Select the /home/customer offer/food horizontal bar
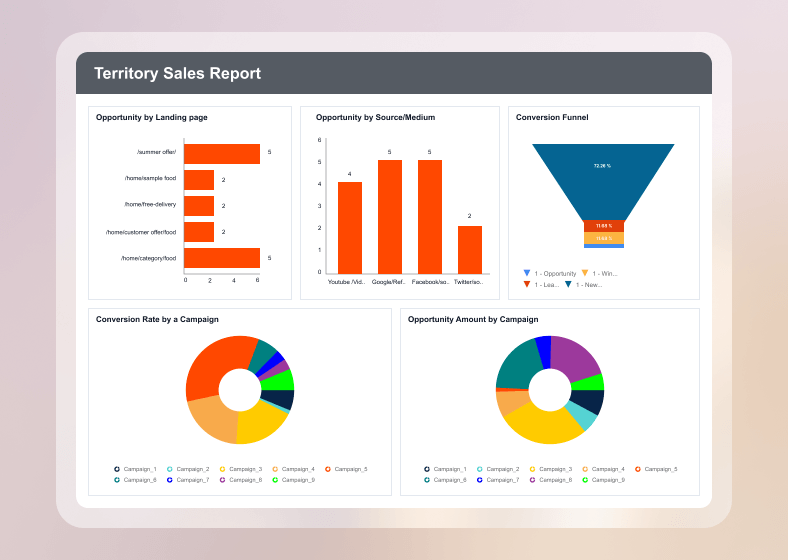The height and width of the screenshot is (560, 788). click(x=199, y=232)
